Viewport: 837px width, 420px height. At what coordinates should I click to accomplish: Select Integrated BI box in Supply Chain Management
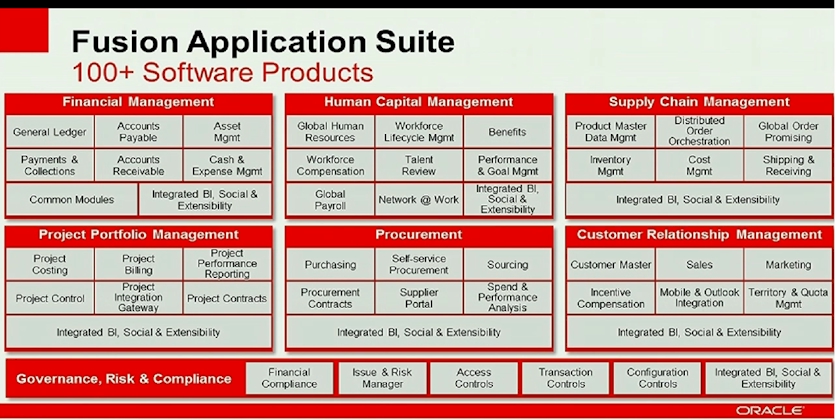coord(699,200)
